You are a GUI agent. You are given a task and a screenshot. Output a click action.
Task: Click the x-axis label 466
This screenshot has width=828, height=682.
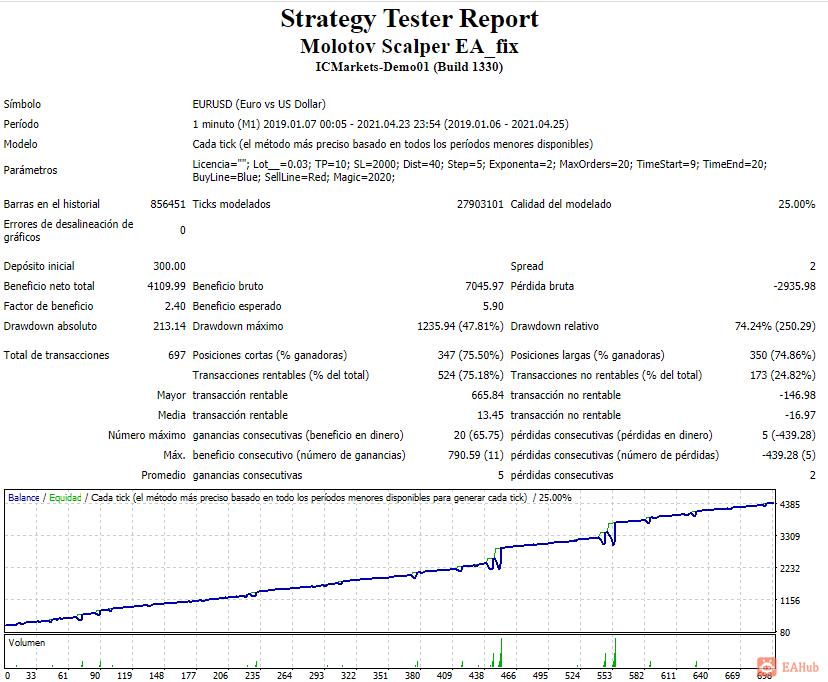coord(508,676)
